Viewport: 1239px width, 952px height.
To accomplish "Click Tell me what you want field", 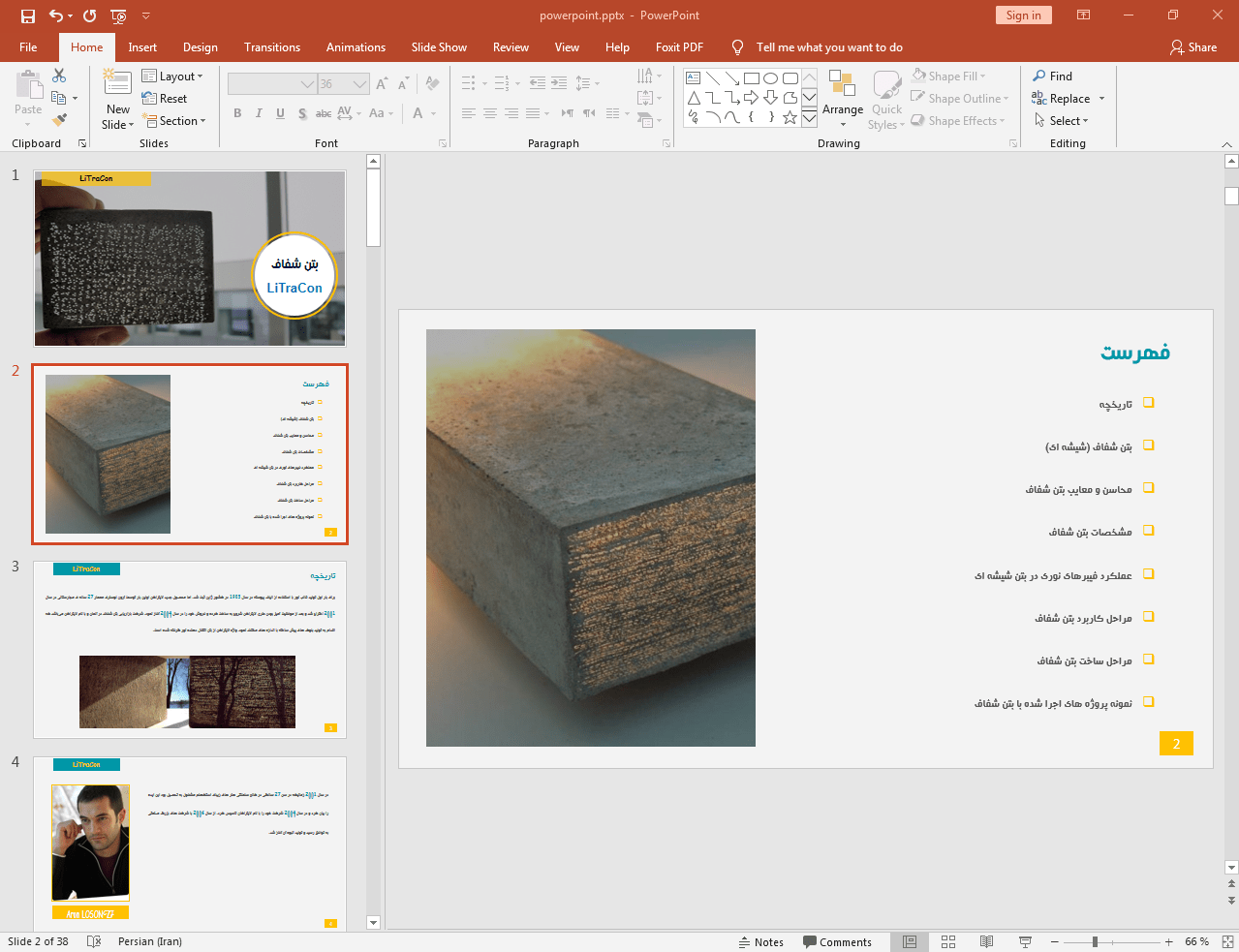I will tap(829, 46).
